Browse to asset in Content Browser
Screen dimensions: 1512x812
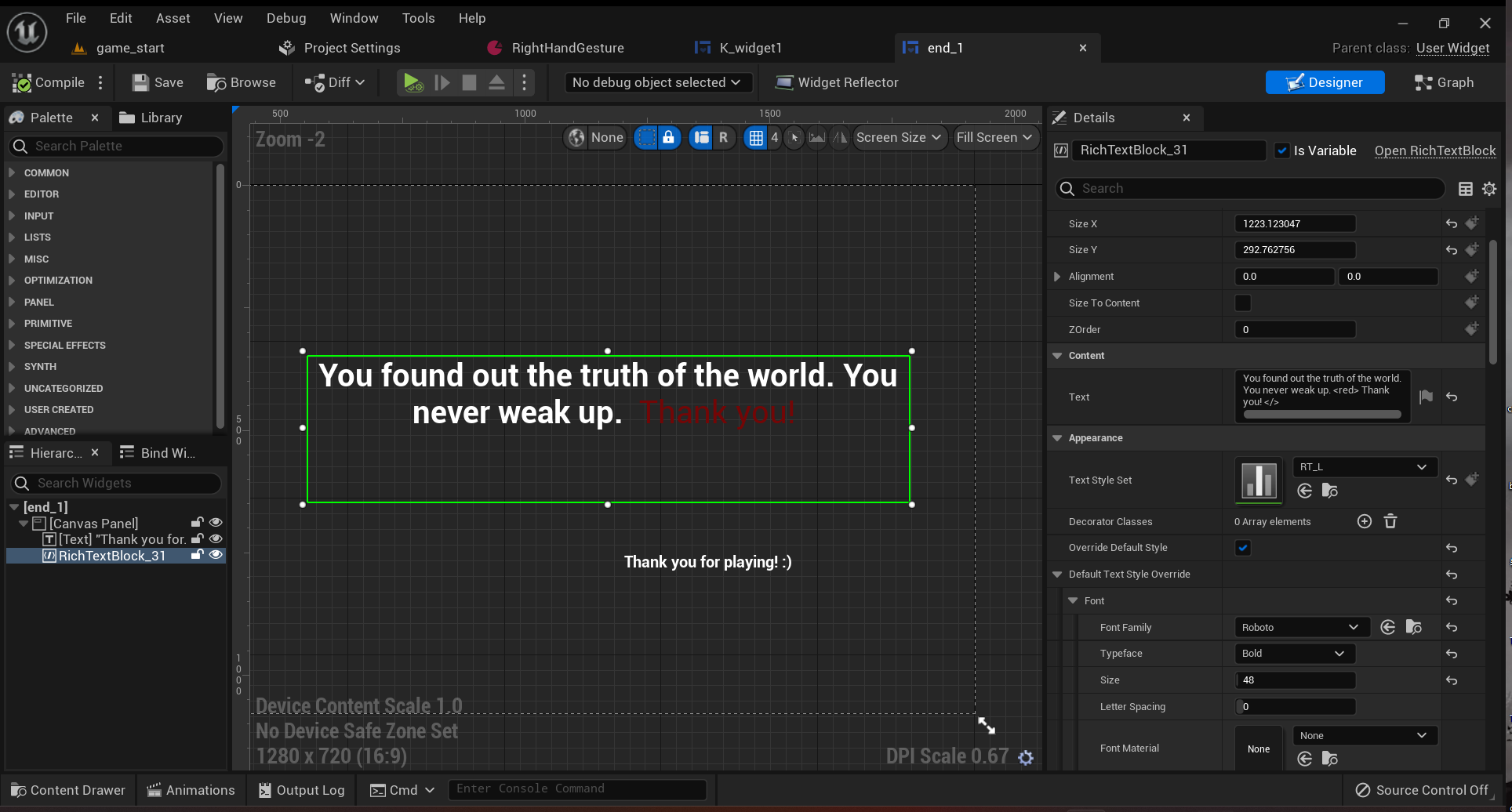coord(241,83)
